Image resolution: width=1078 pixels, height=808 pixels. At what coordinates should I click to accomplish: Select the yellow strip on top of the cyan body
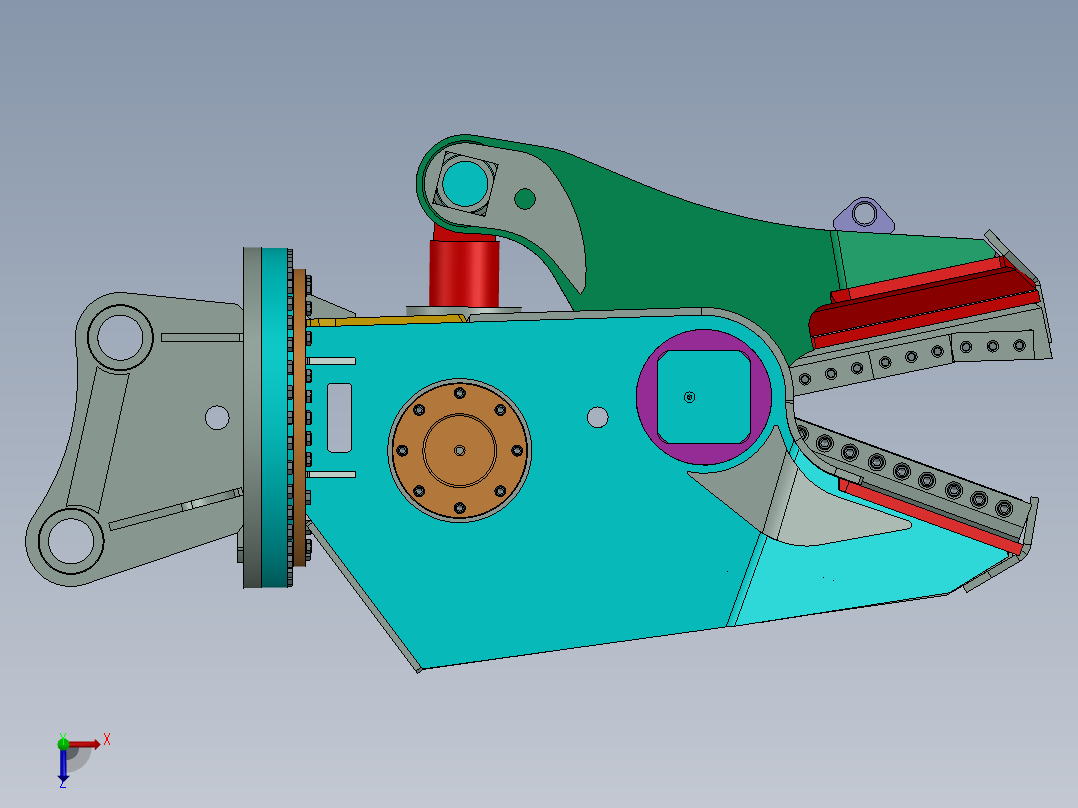(388, 320)
